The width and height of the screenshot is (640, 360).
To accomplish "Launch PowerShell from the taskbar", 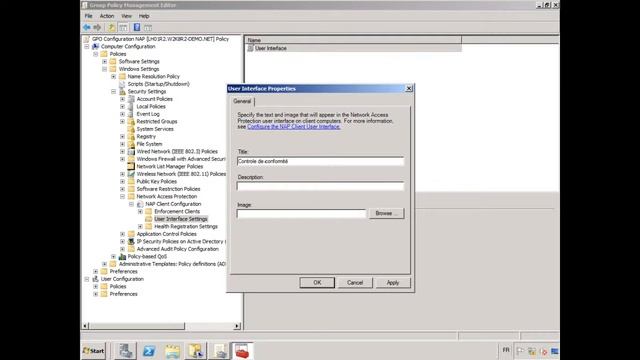I will [x=149, y=351].
